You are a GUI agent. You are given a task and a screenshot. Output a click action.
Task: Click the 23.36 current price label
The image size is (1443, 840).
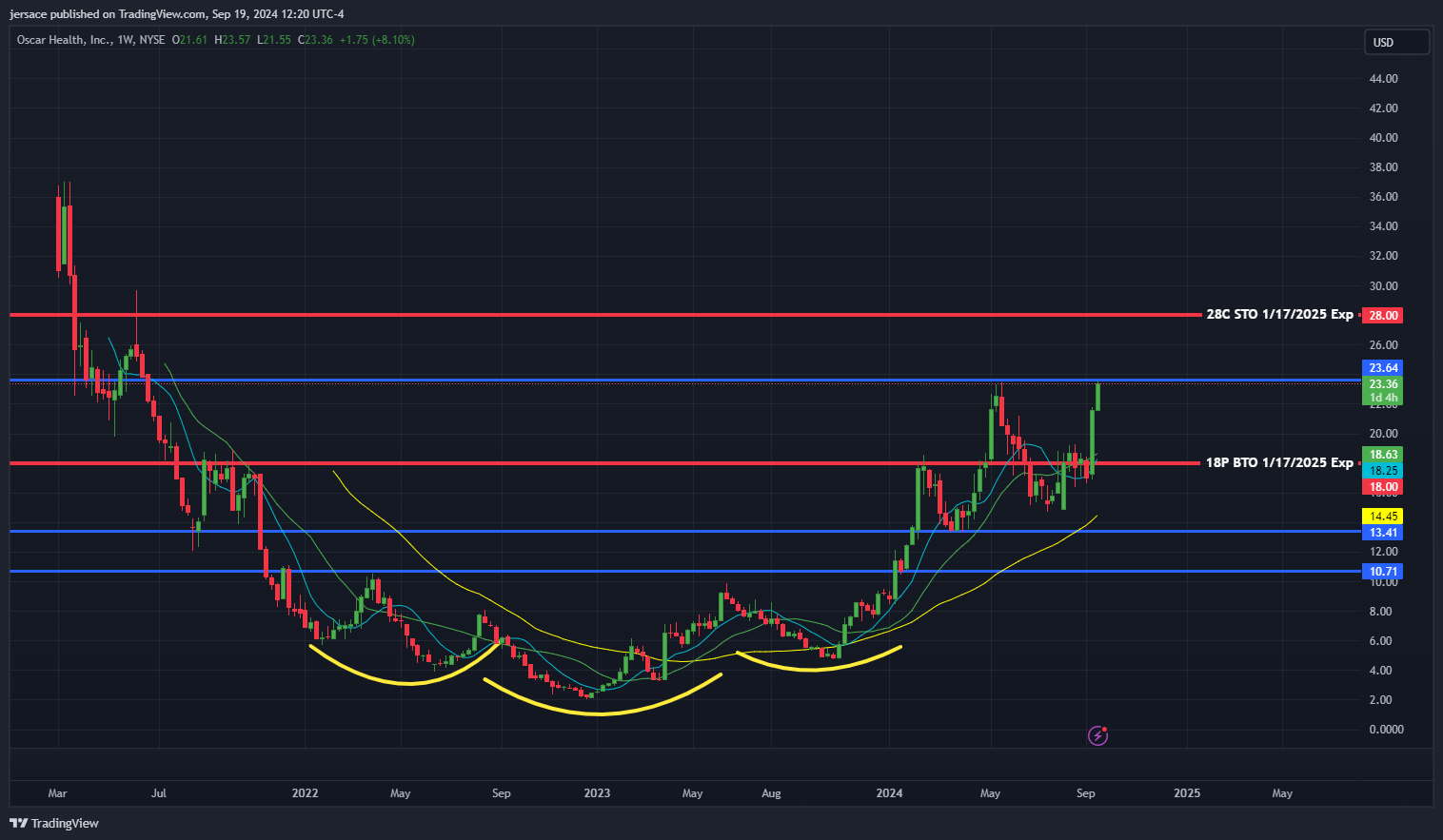[x=1382, y=384]
